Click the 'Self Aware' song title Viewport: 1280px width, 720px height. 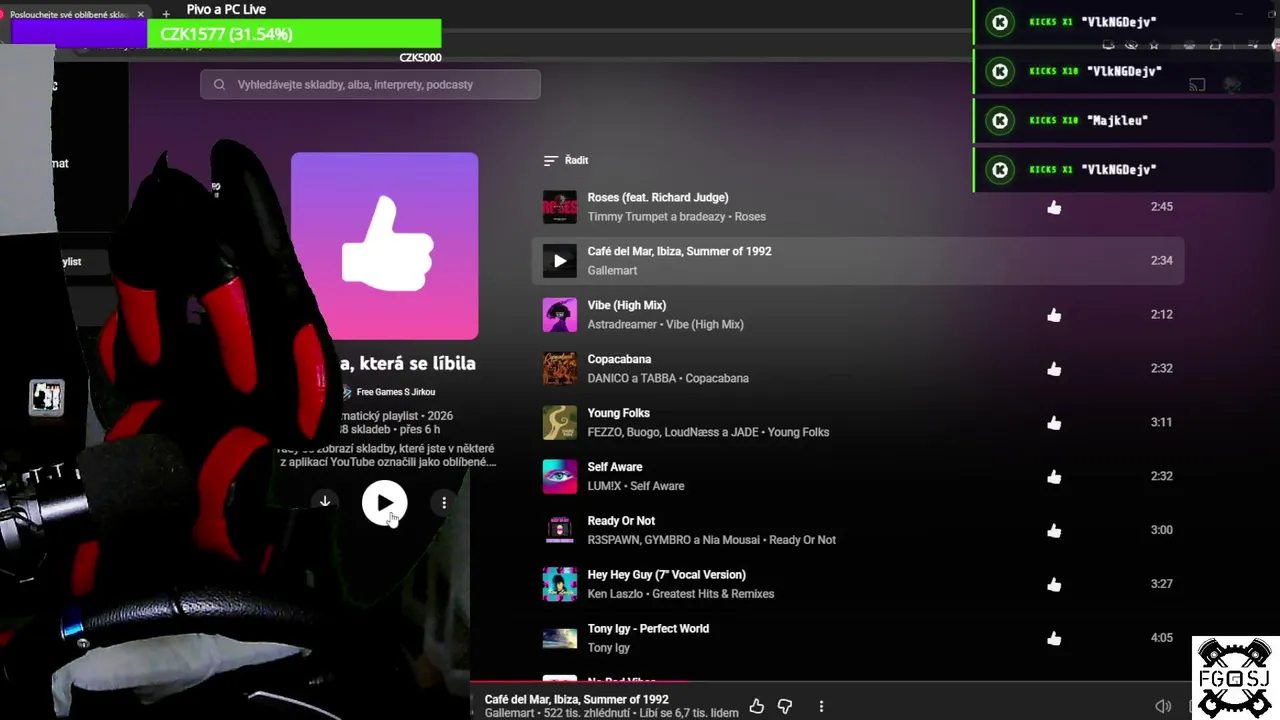(x=615, y=468)
